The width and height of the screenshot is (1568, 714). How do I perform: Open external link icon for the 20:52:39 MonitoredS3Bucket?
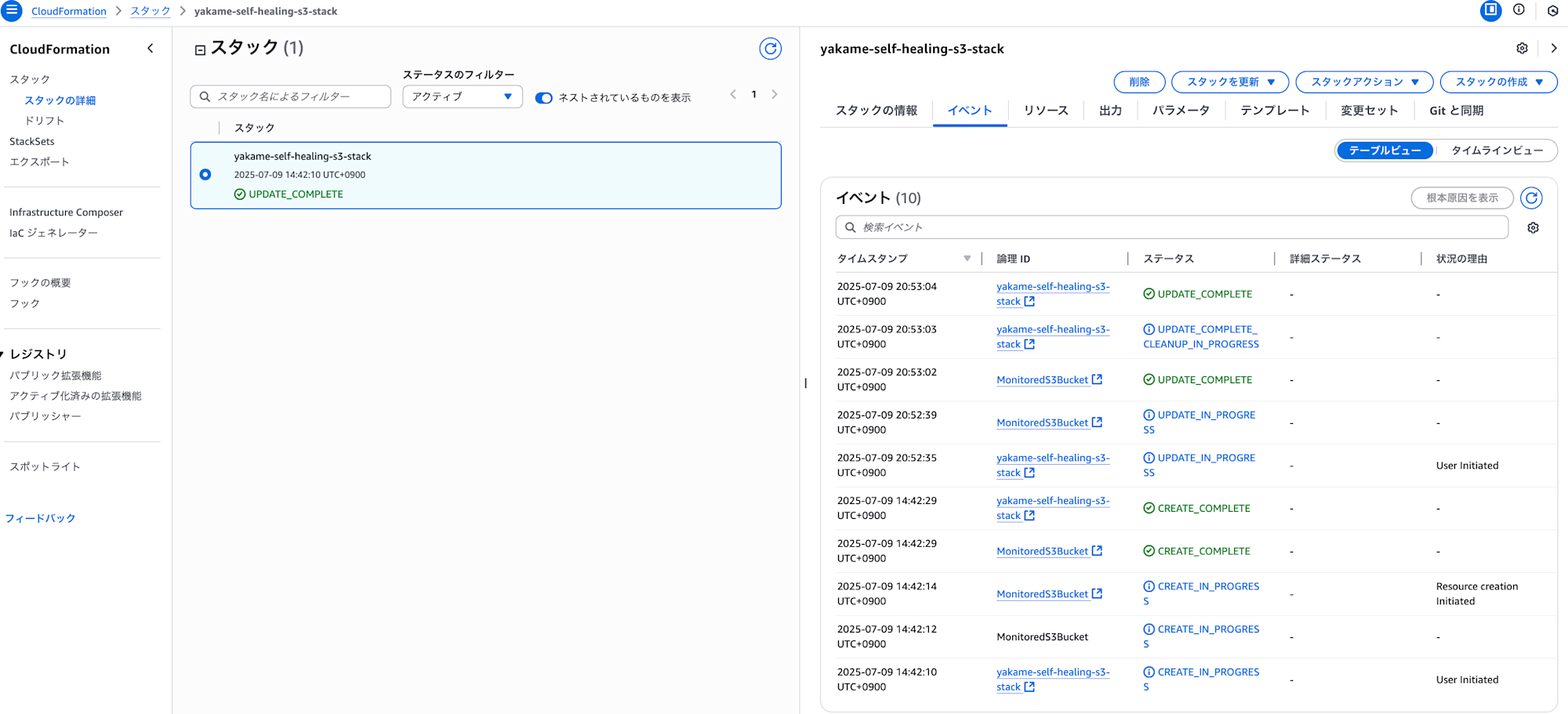click(x=1097, y=422)
